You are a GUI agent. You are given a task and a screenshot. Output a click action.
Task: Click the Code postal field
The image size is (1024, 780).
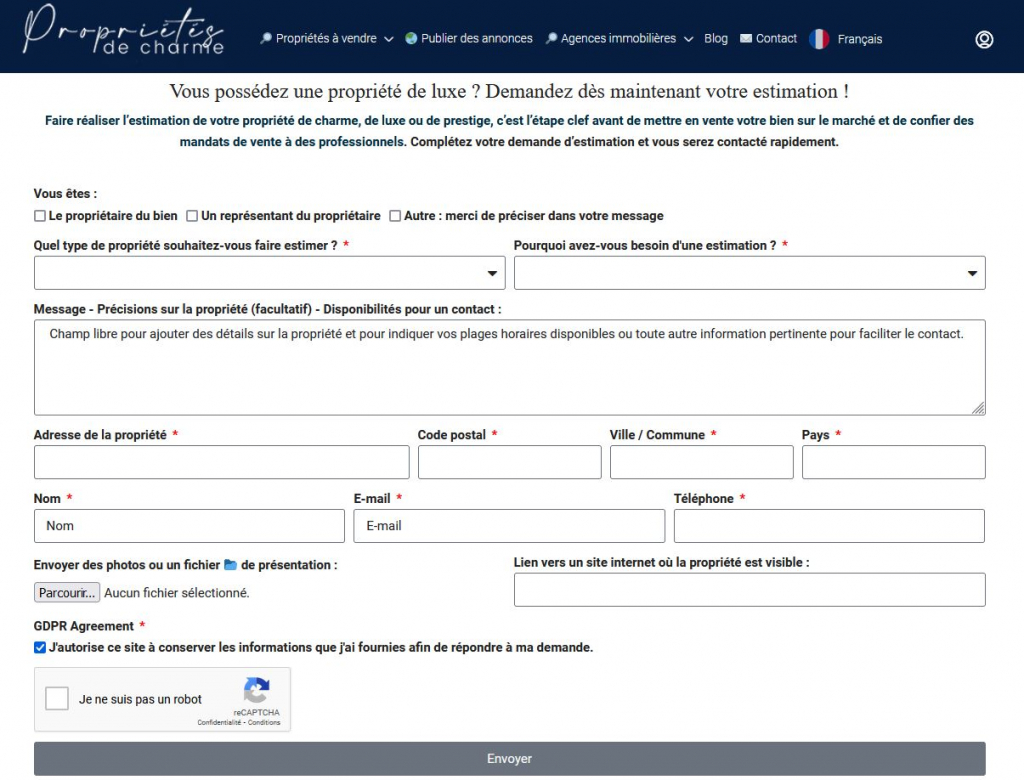point(509,462)
